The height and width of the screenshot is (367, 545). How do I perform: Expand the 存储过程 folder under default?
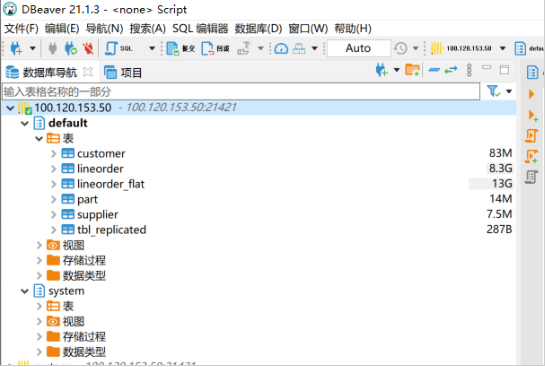point(39,260)
